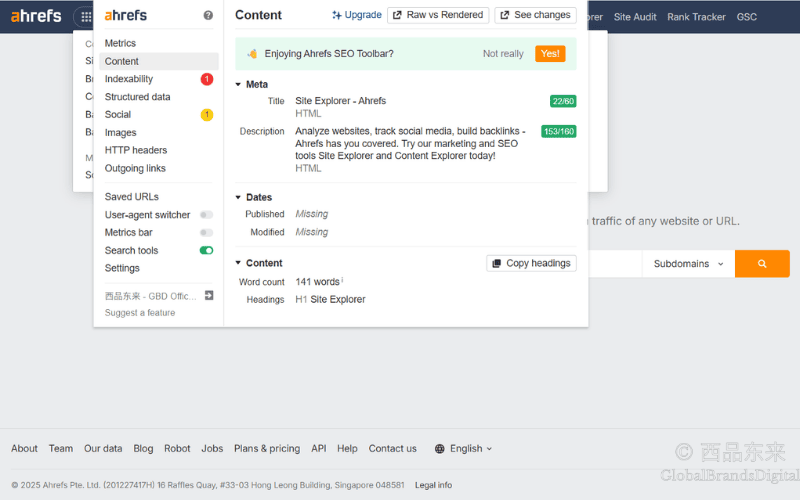The image size is (800, 500).
Task: Open Team footer link
Action: (61, 448)
